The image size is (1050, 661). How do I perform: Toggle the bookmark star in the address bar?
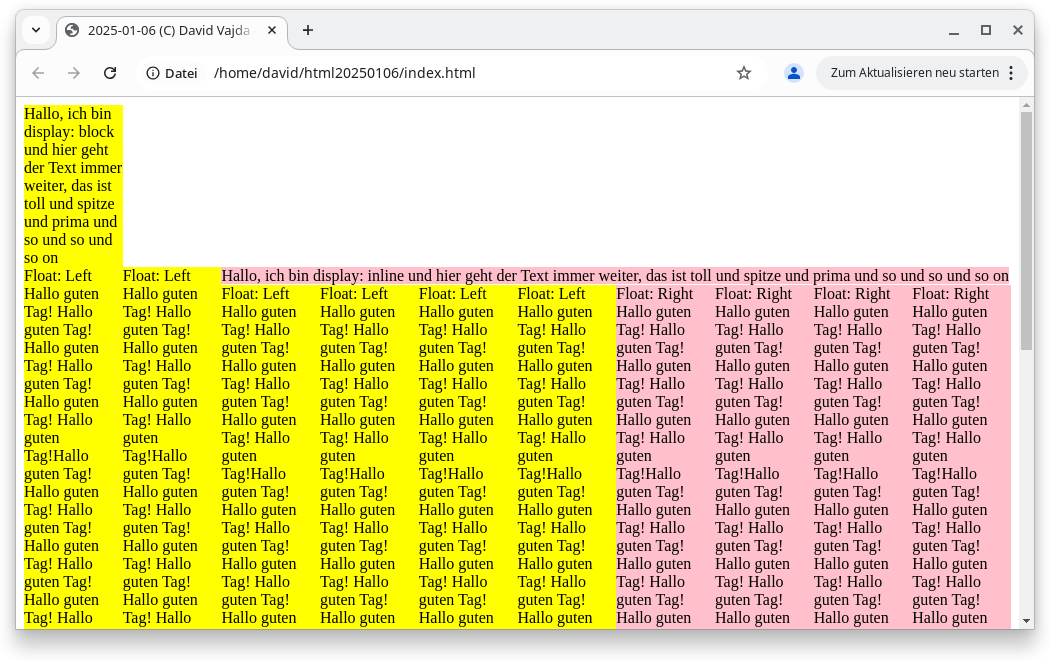pyautogui.click(x=743, y=72)
